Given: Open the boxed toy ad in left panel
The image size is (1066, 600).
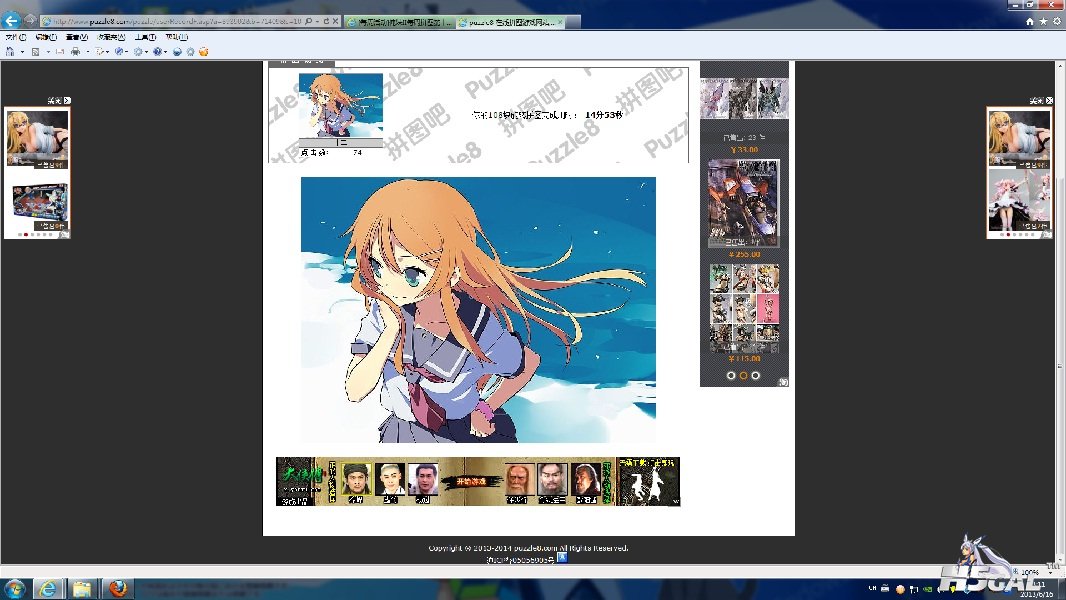Looking at the screenshot, I should (37, 201).
